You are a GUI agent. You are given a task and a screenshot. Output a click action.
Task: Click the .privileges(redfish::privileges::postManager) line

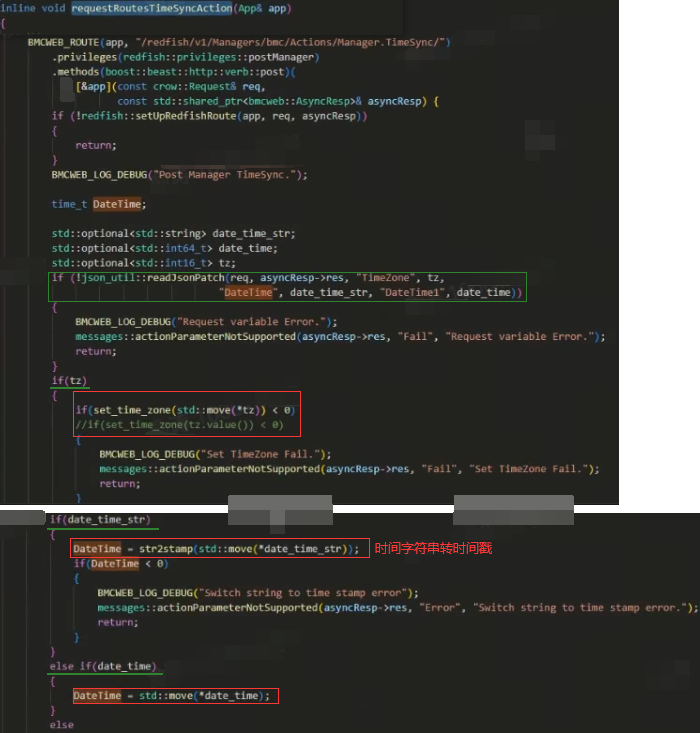point(186,57)
